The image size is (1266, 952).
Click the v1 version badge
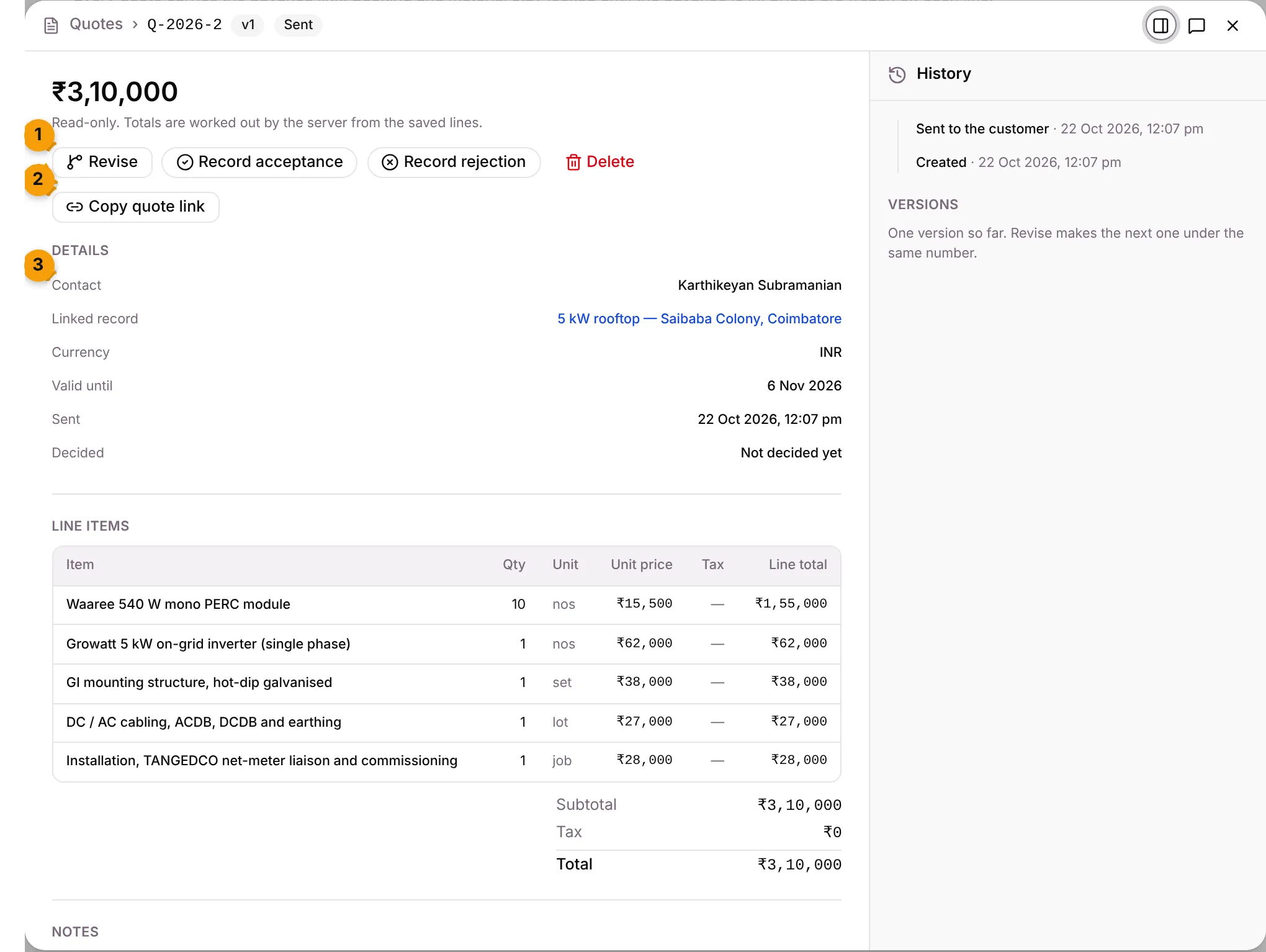tap(248, 25)
